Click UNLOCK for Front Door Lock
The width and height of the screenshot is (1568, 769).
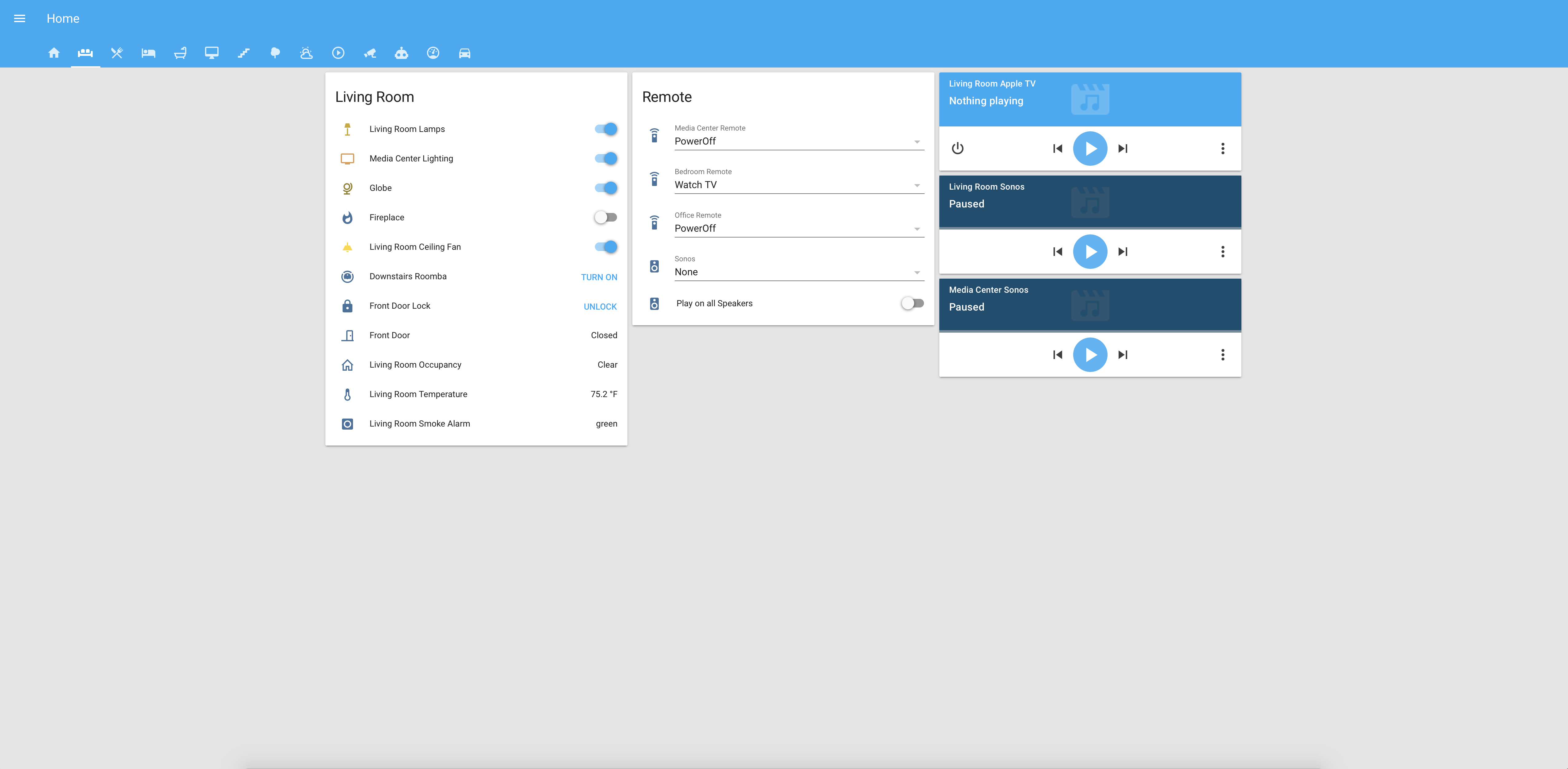pos(600,307)
